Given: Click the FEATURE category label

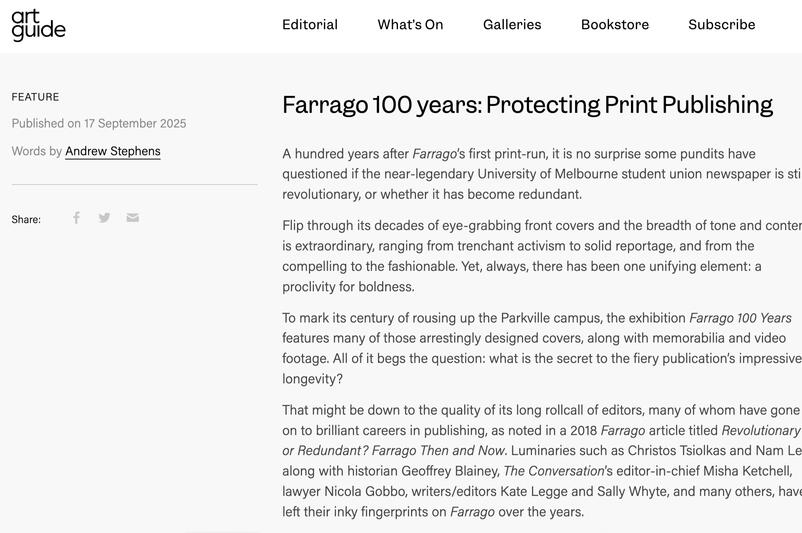Looking at the screenshot, I should 35,97.
